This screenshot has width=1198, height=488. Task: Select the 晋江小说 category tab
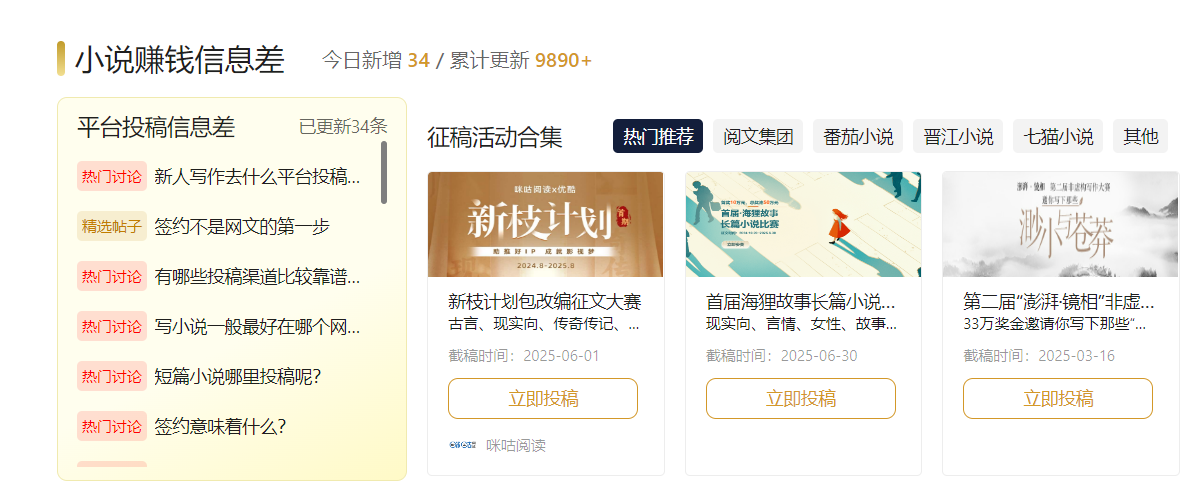click(x=958, y=137)
